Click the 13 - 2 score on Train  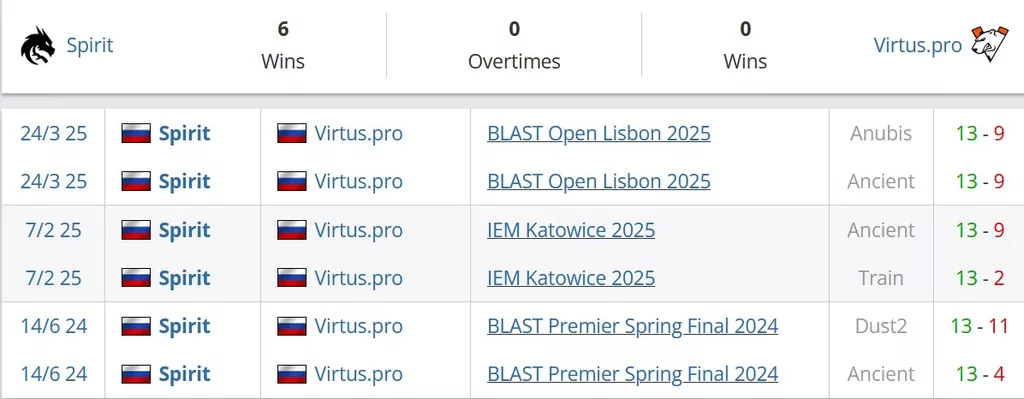(x=980, y=278)
